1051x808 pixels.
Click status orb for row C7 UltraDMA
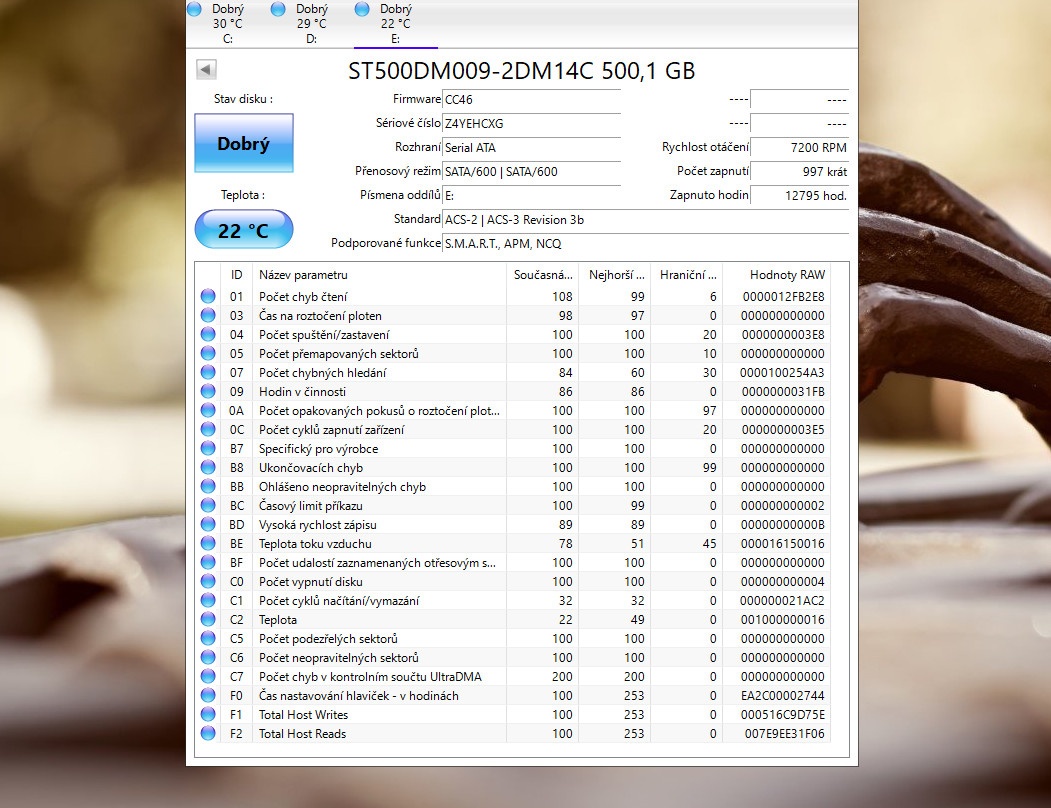pyautogui.click(x=208, y=676)
